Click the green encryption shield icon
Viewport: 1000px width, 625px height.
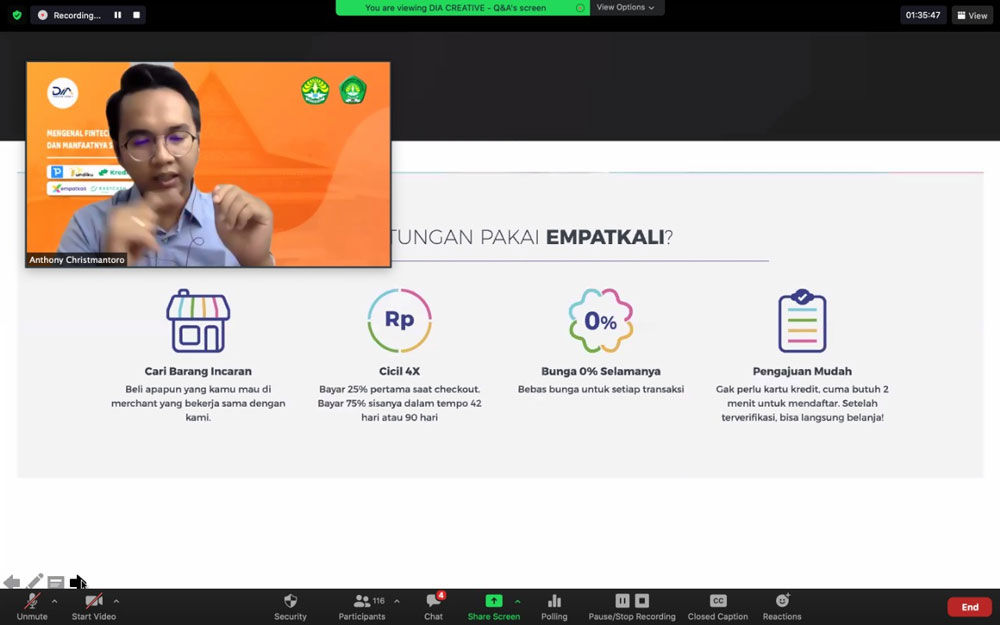[17, 15]
